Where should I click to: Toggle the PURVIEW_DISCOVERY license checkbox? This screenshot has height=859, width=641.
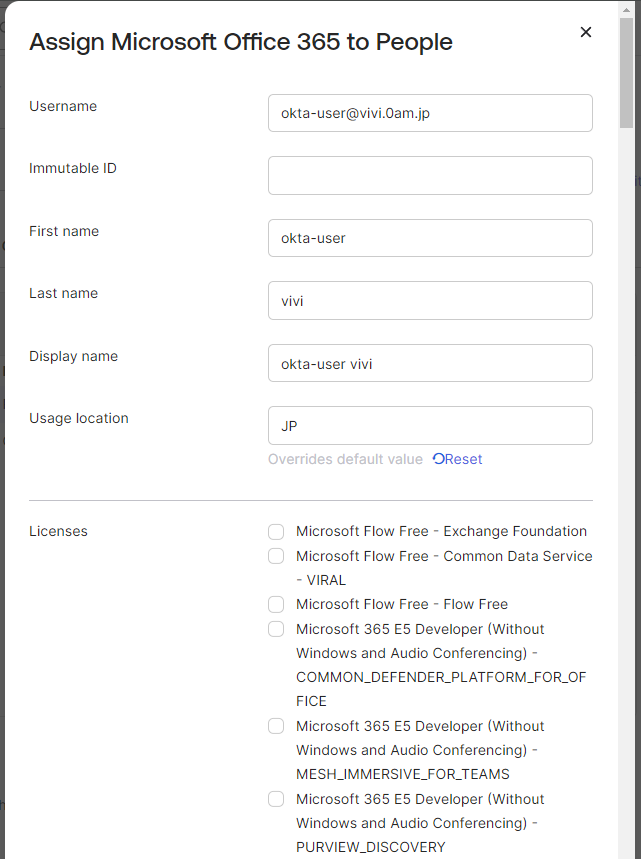276,799
